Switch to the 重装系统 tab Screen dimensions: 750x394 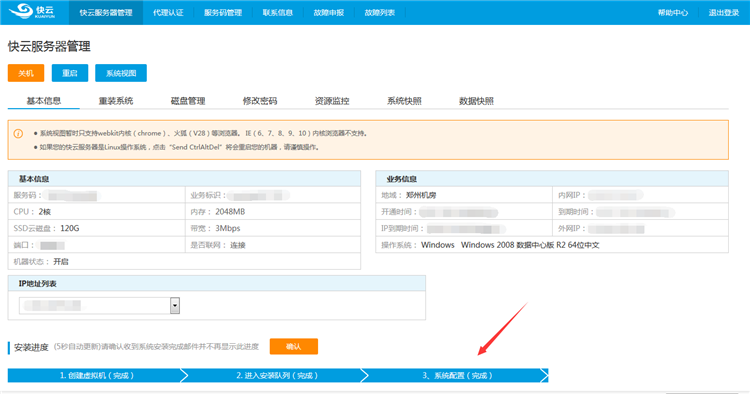[x=116, y=101]
